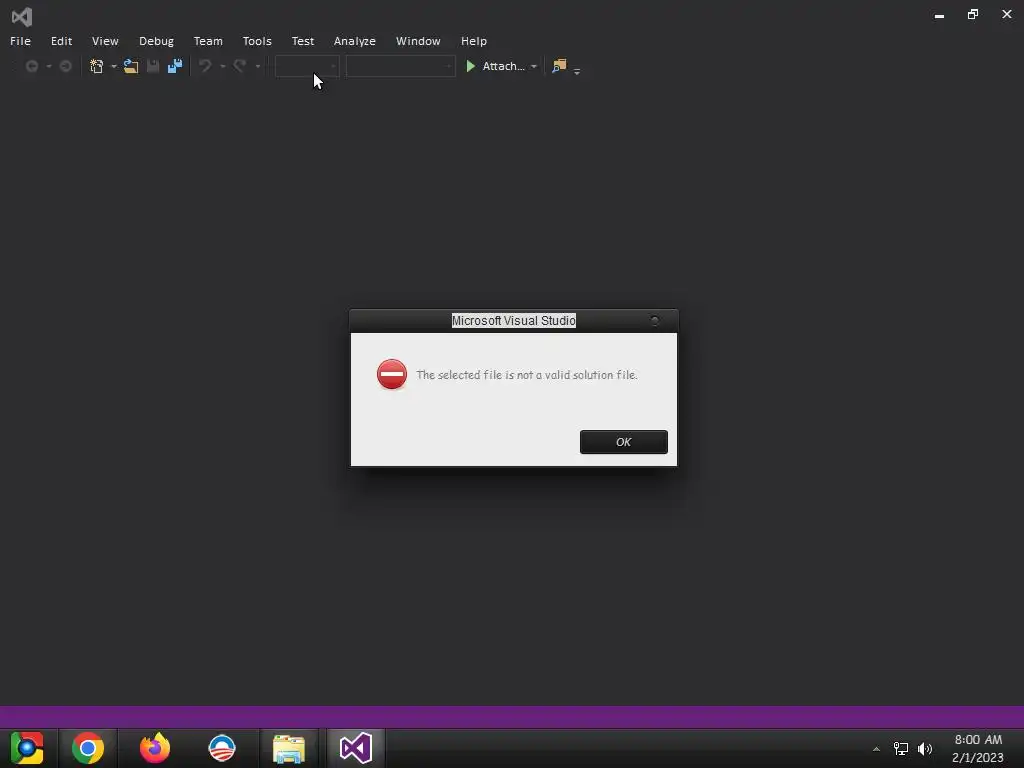The height and width of the screenshot is (768, 1024).
Task: Click the network tray icon
Action: click(x=901, y=748)
